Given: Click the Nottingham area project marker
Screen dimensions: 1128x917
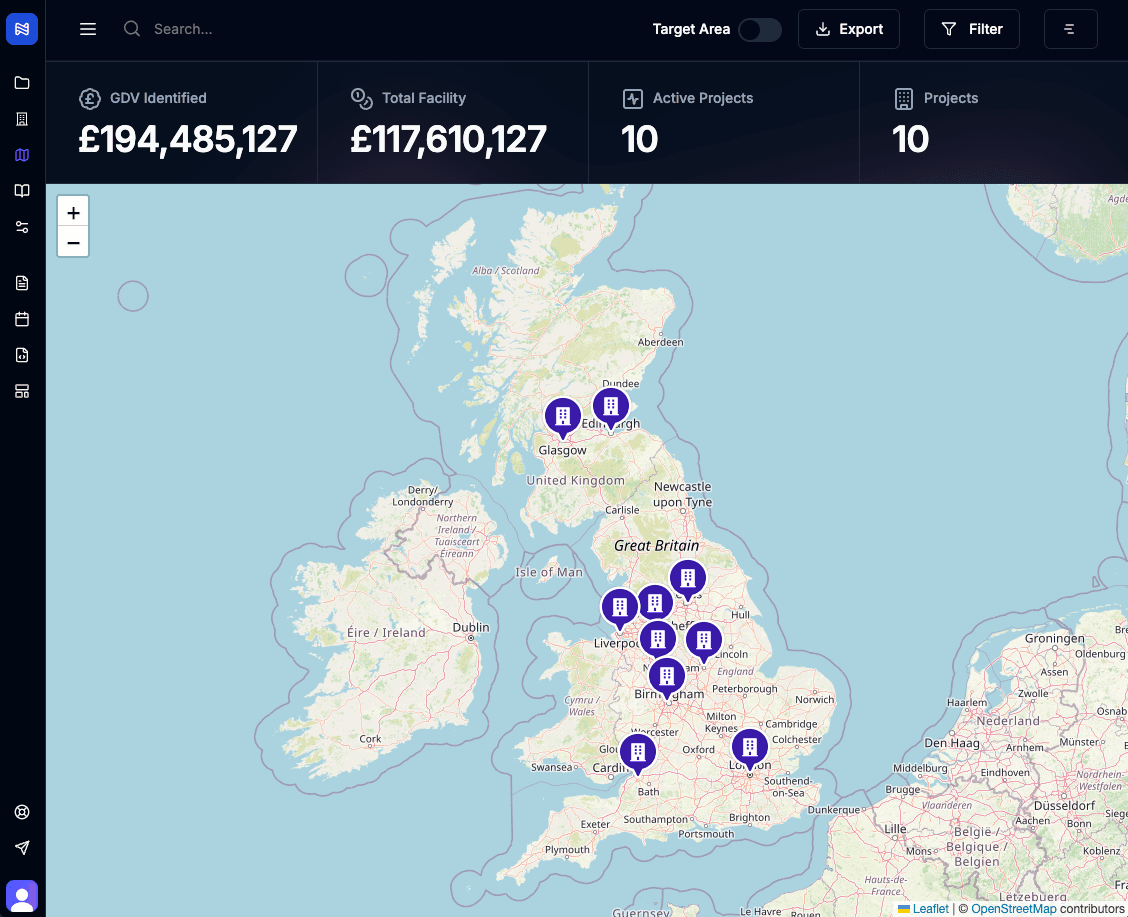Looking at the screenshot, I should click(658, 641).
